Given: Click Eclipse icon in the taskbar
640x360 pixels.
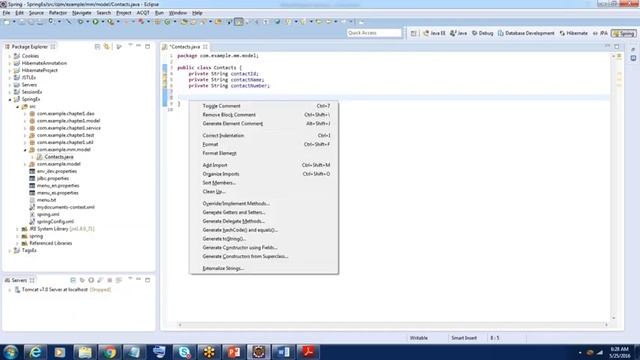Looking at the screenshot, I should pos(258,352).
